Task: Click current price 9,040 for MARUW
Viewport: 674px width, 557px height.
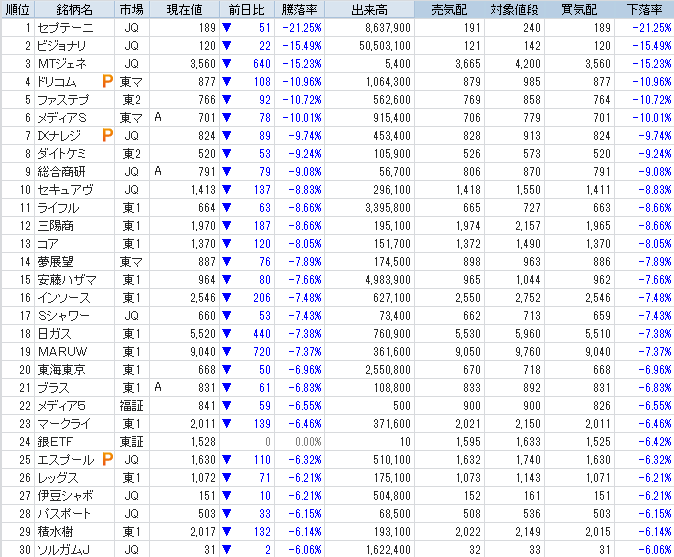Action: (x=203, y=352)
